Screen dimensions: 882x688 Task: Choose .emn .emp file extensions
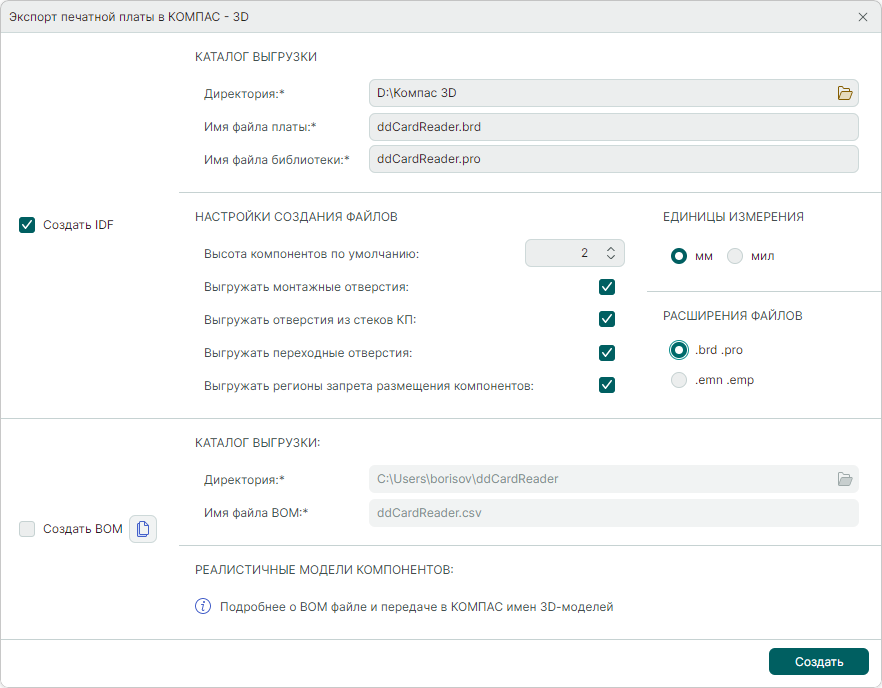tap(679, 380)
